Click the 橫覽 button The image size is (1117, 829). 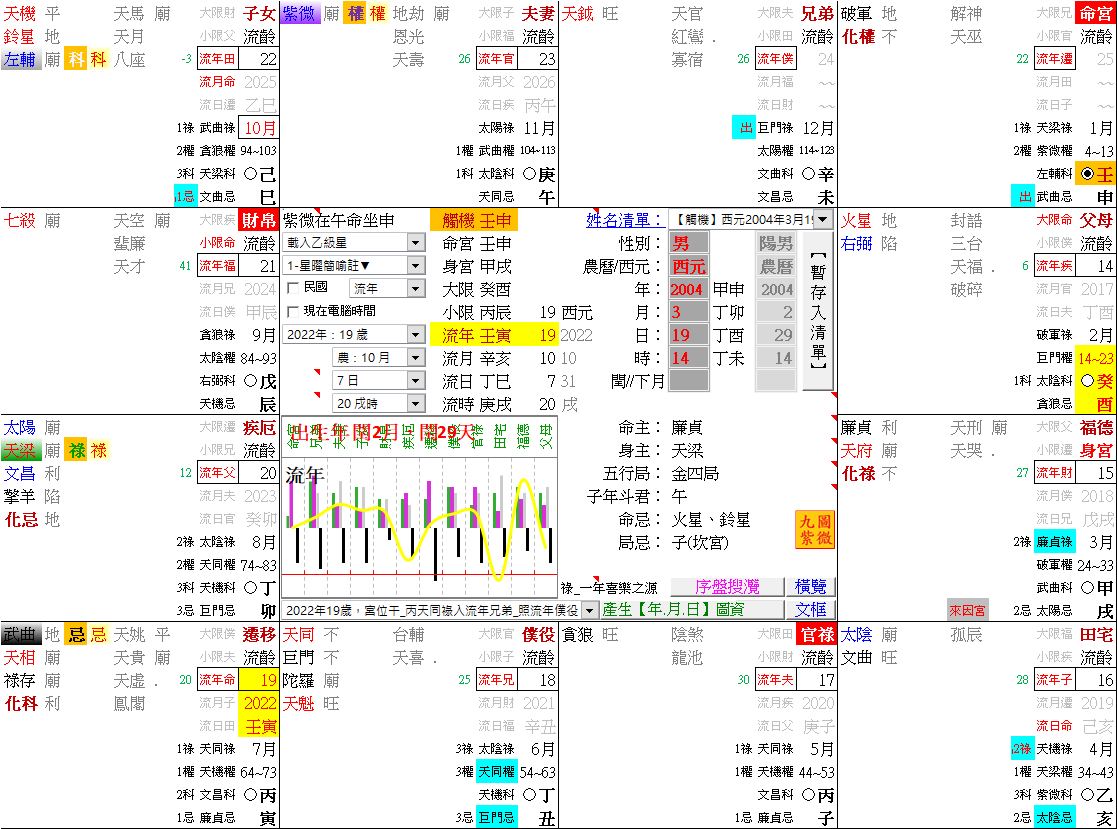tap(810, 587)
